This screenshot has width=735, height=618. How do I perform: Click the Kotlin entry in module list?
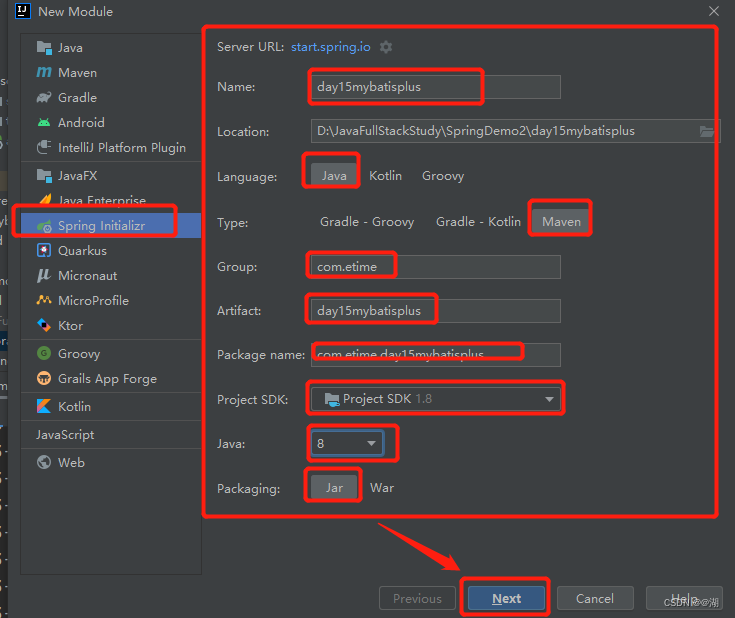(x=111, y=407)
